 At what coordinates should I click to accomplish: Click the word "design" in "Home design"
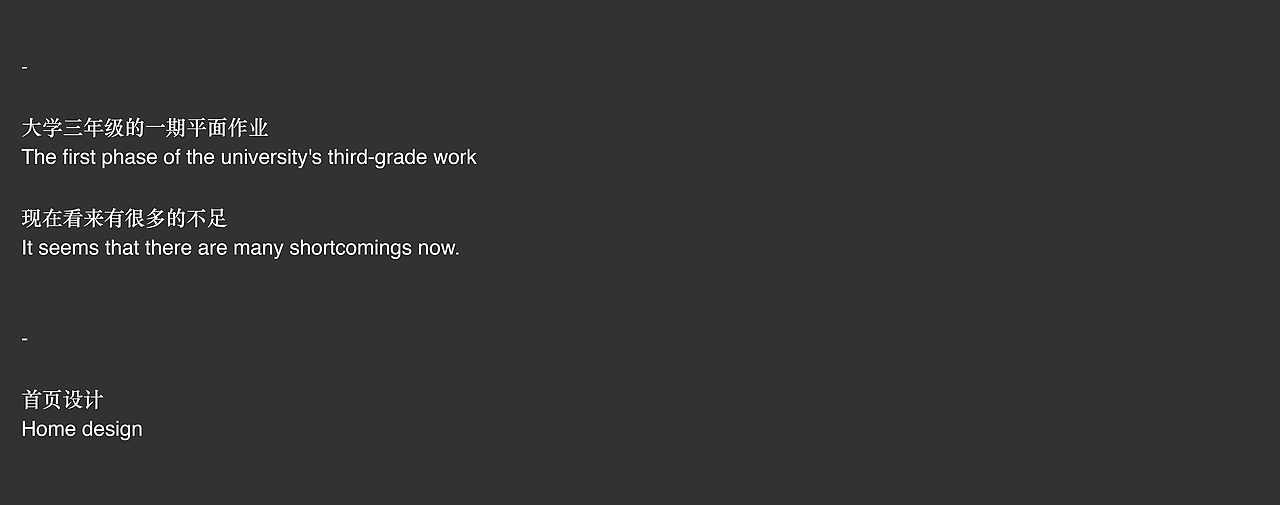click(x=112, y=429)
